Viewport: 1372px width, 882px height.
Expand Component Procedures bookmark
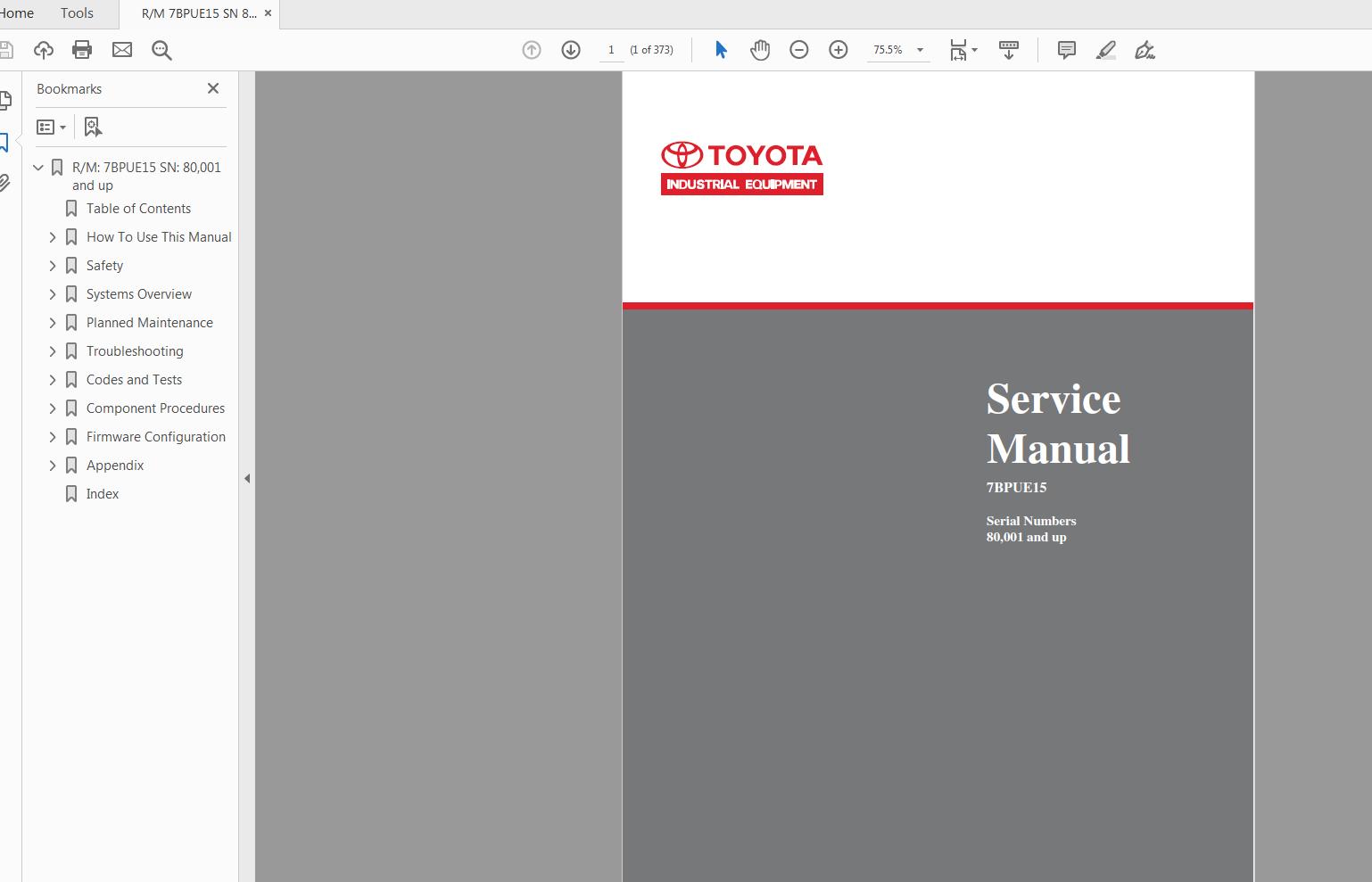coord(53,408)
